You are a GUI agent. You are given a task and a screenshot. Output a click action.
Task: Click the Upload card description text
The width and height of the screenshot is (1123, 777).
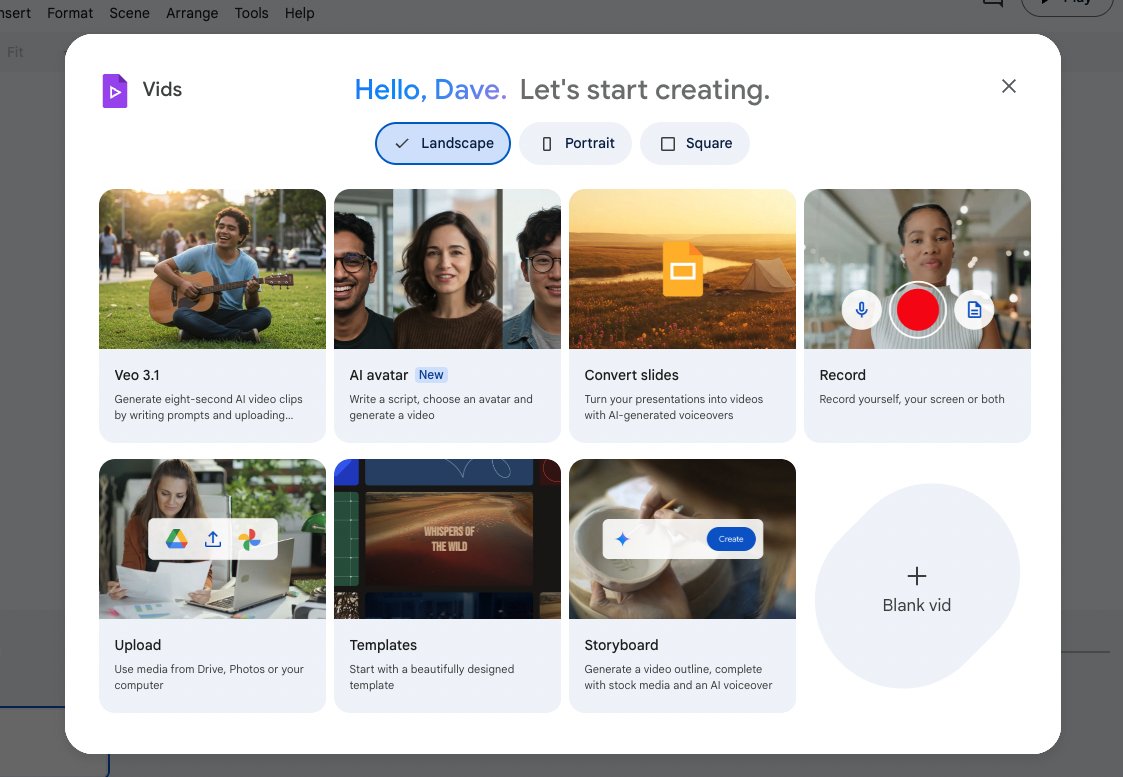point(209,677)
